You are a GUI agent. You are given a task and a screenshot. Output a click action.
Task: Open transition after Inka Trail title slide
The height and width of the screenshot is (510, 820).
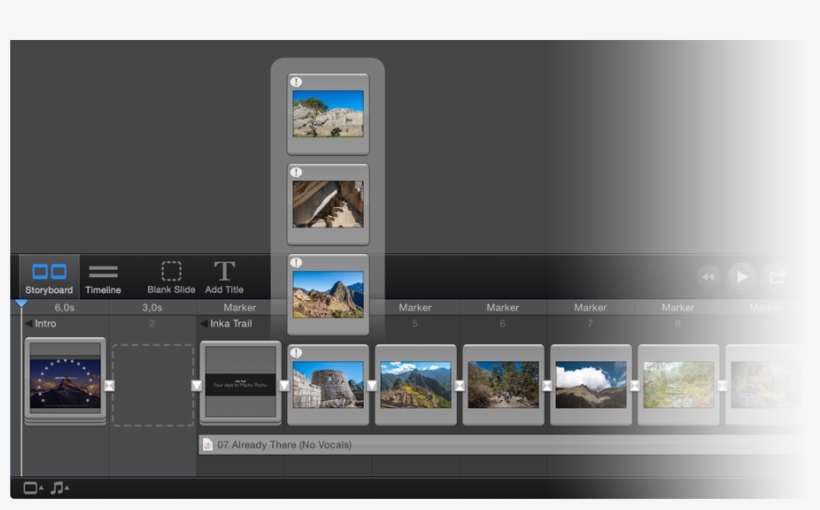click(284, 386)
